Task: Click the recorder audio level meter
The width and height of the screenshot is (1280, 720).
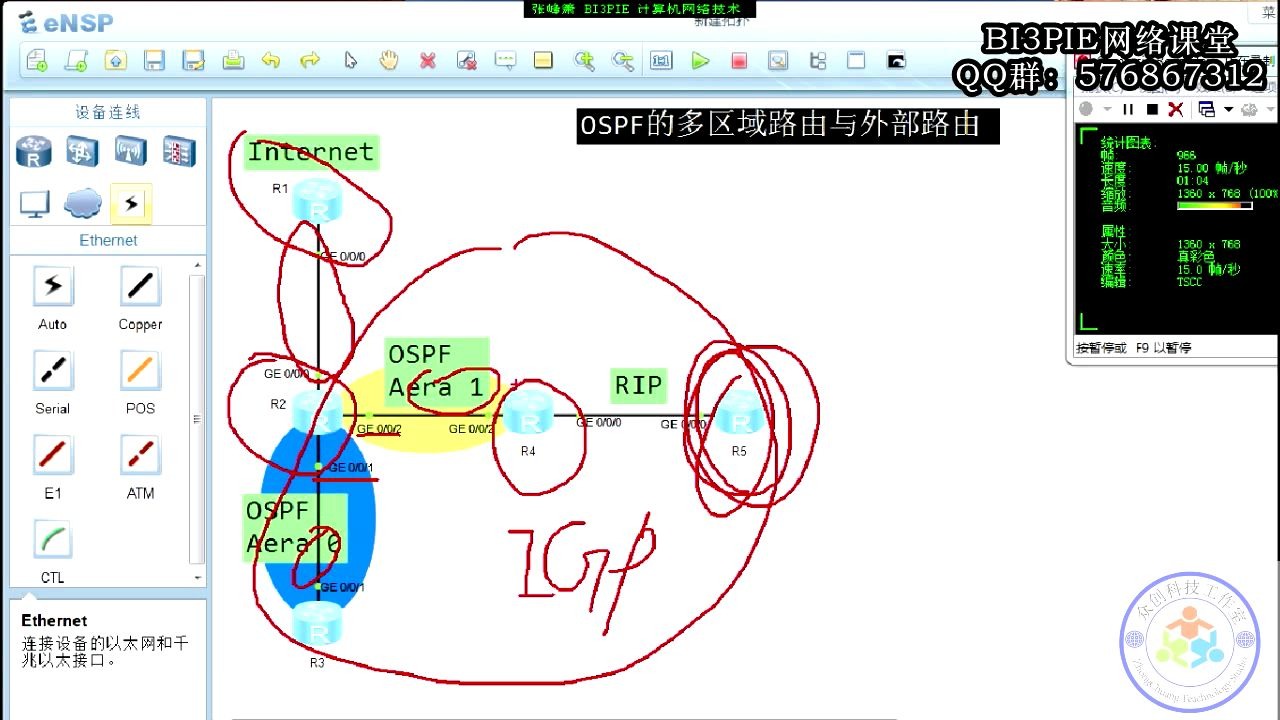Action: pos(1214,206)
